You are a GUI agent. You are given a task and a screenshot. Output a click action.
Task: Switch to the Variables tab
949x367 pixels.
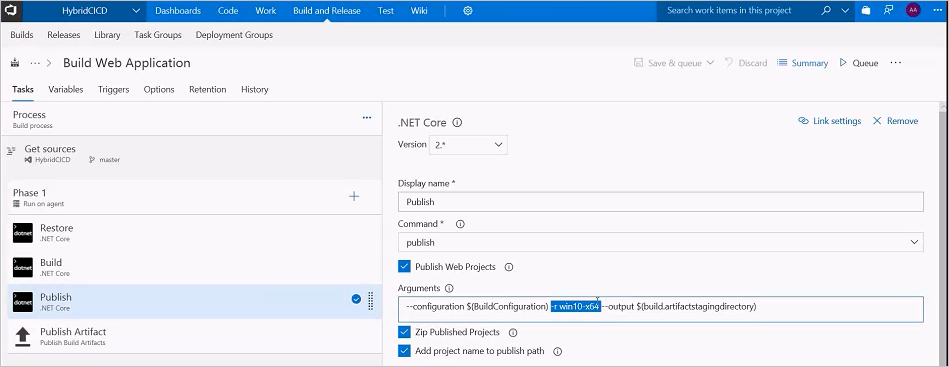pyautogui.click(x=66, y=90)
